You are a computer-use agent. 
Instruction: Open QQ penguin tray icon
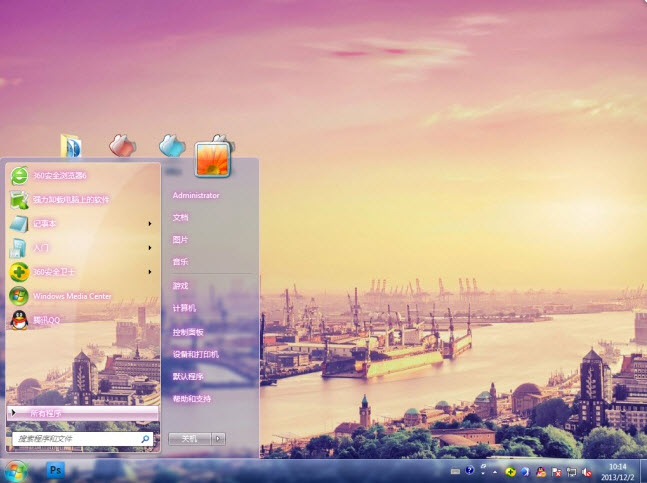click(x=541, y=472)
